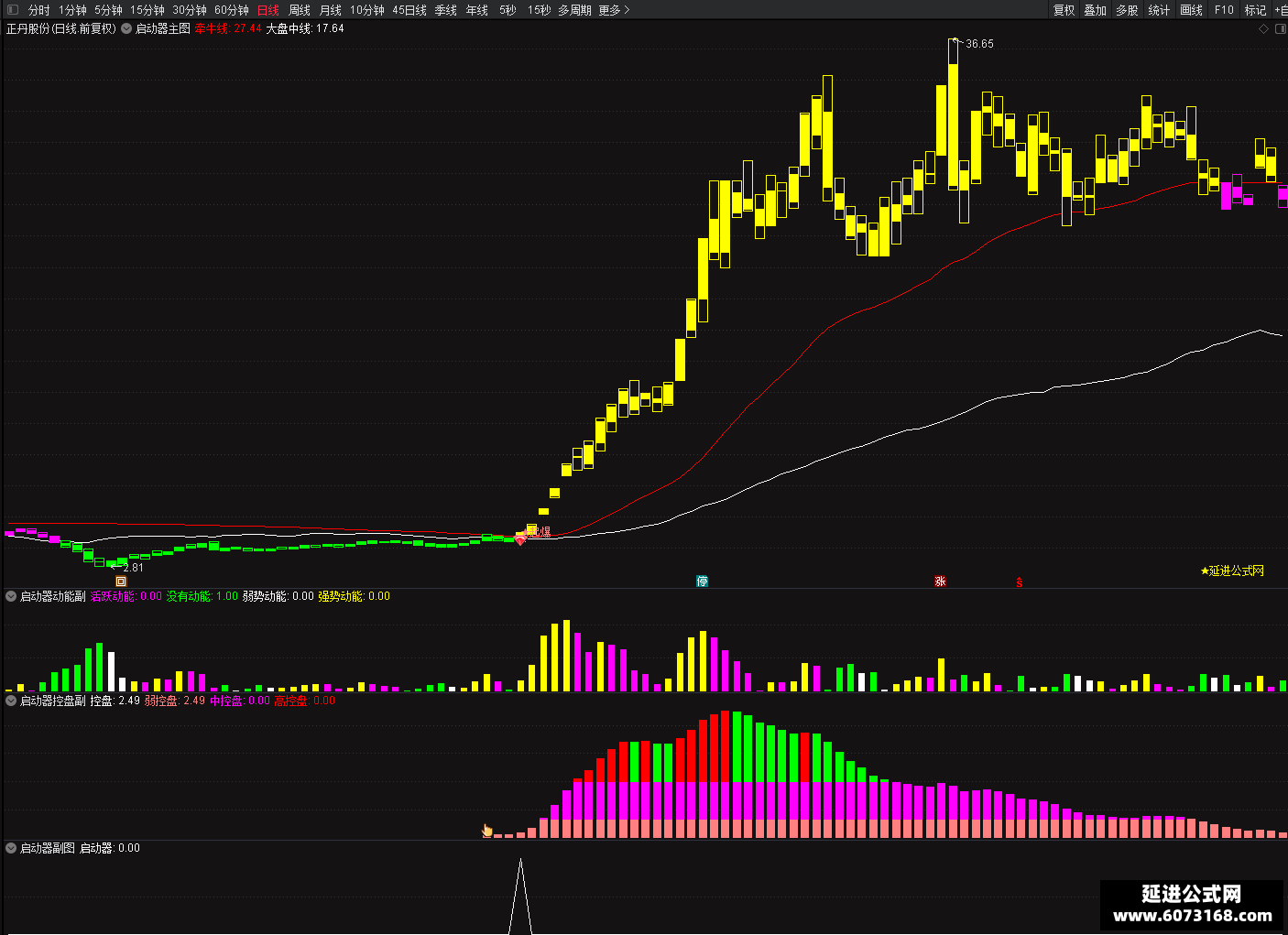
Task: Open the 启动器副图 indicator dropdown arrow
Action: [11, 848]
